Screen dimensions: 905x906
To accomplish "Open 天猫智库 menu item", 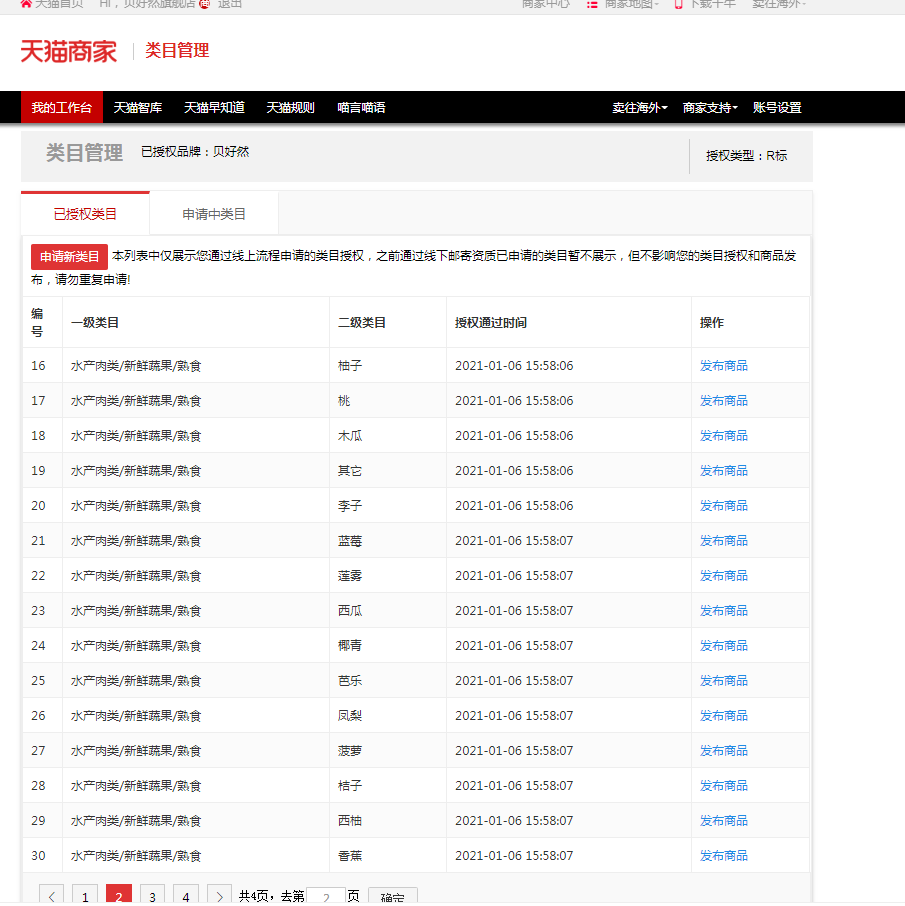I will (x=138, y=107).
